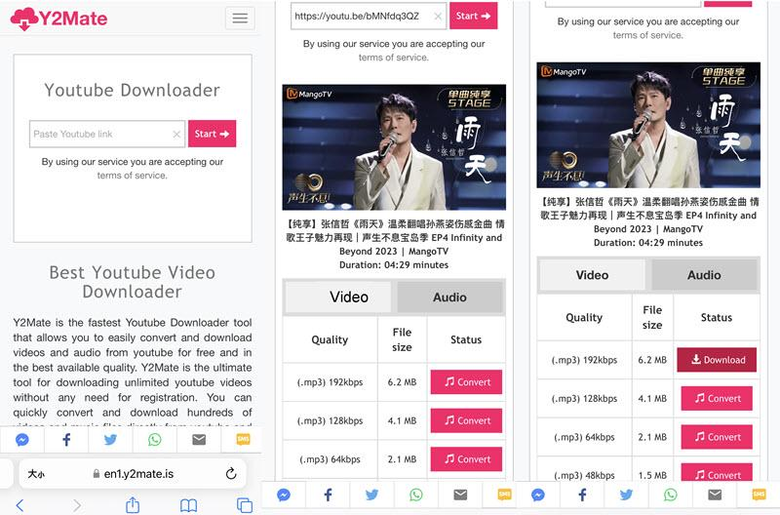Click the MangoTV video thumbnail in the middle screenshot
Image resolution: width=780 pixels, height=515 pixels.
coord(394,147)
